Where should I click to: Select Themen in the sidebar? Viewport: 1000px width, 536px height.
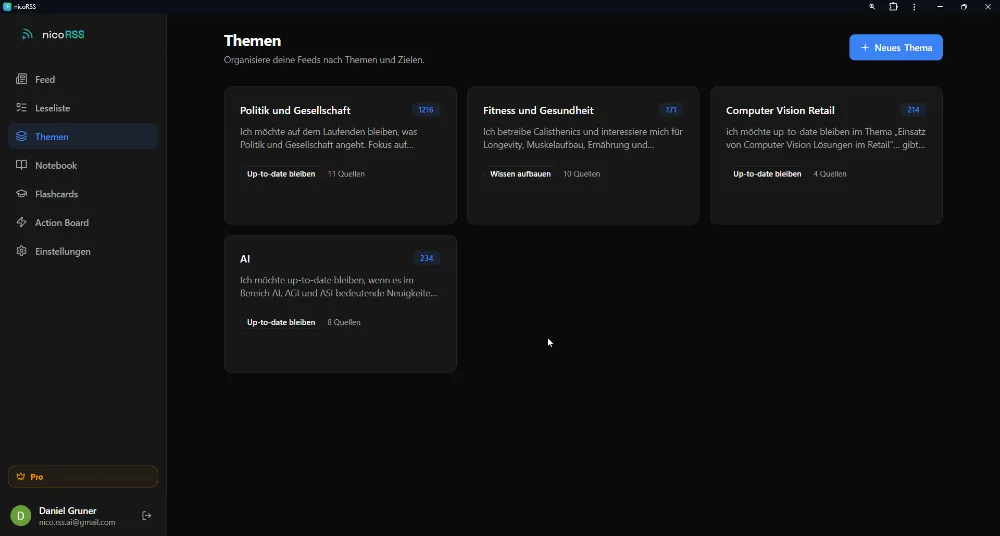coord(83,137)
